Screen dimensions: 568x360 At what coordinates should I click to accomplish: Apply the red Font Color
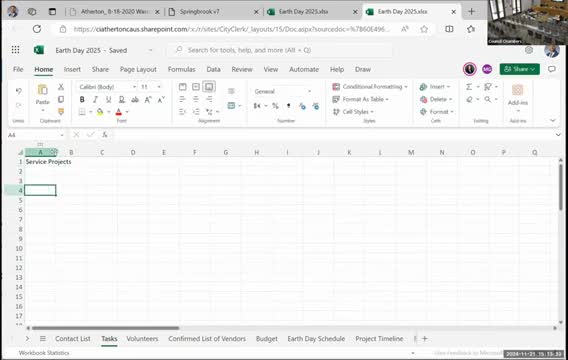[x=118, y=112]
